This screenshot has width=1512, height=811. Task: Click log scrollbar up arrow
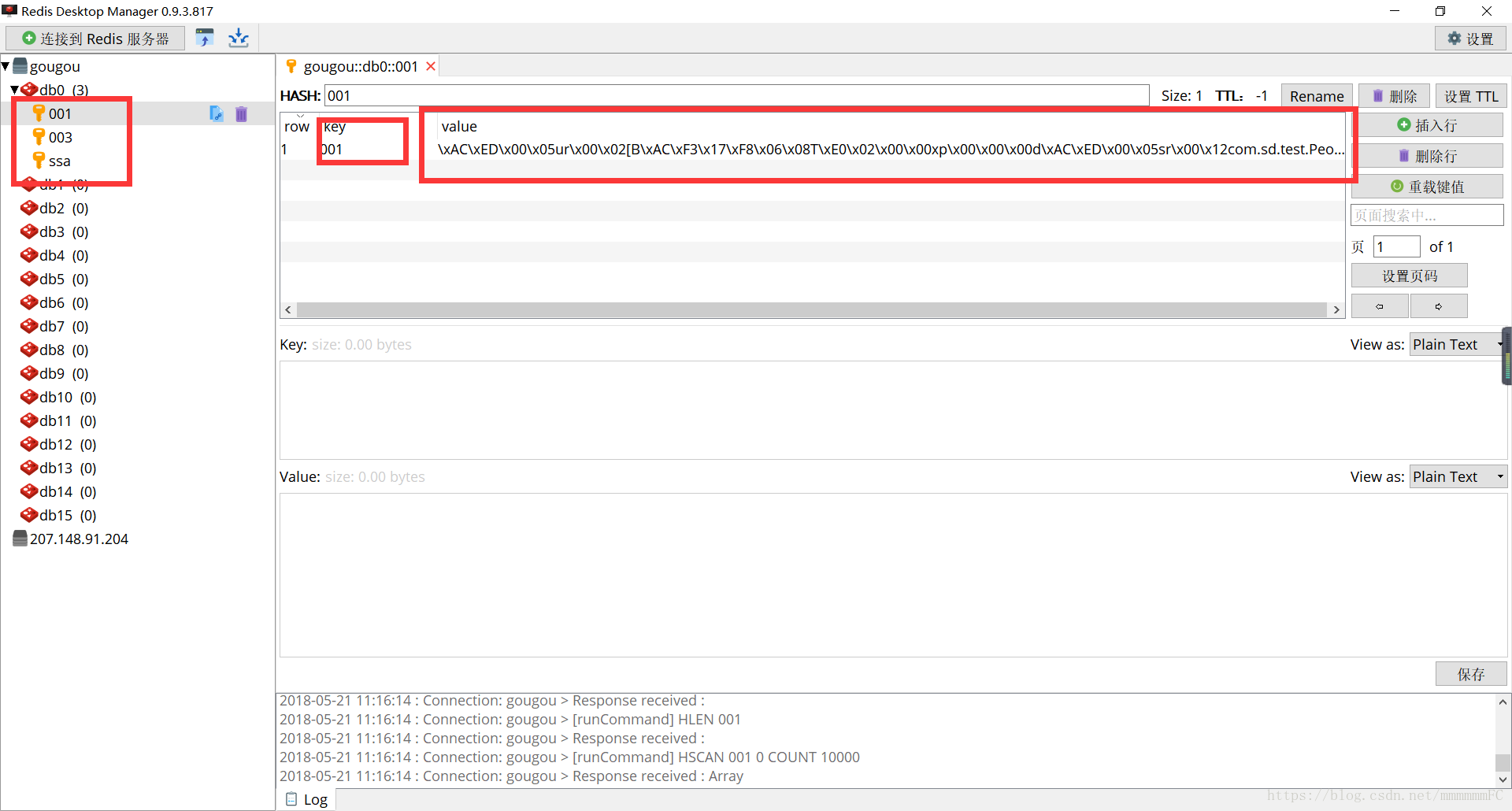[1503, 702]
